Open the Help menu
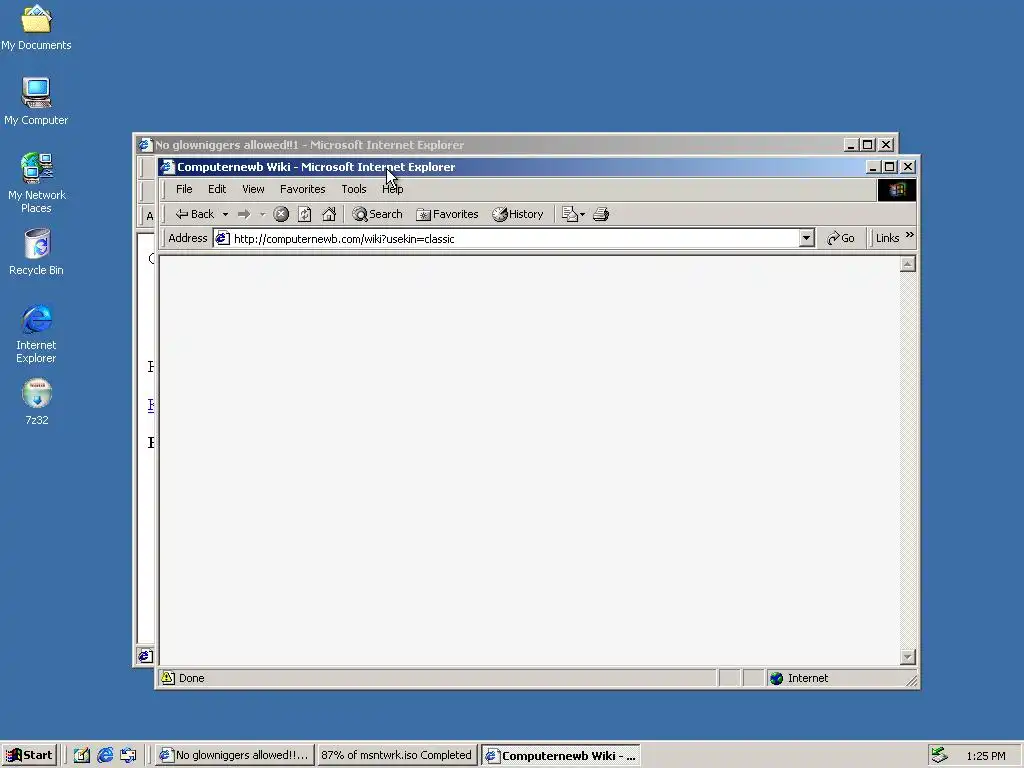Screen dimensions: 1024x768 (392, 189)
